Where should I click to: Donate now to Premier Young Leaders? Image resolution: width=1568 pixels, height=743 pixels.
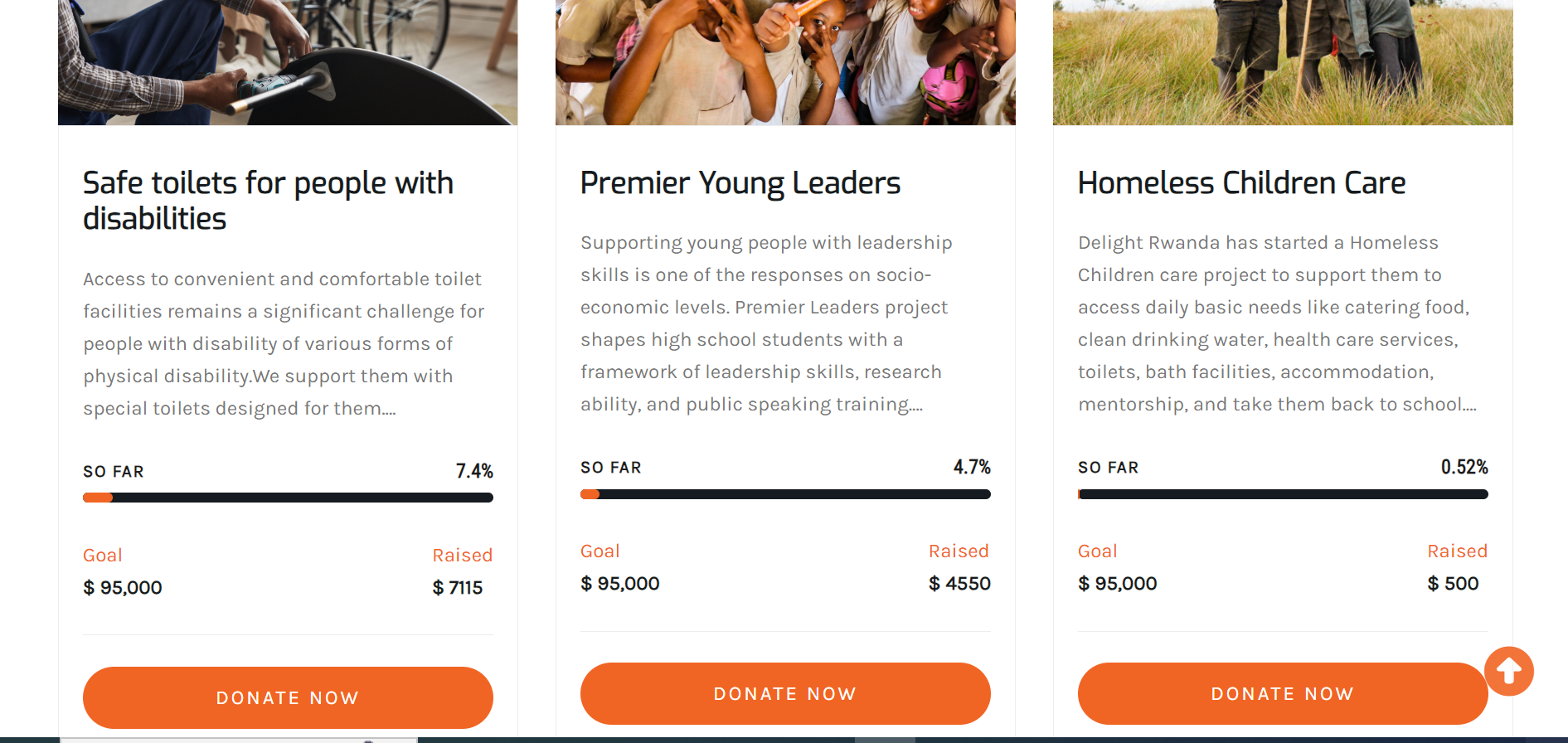click(785, 693)
